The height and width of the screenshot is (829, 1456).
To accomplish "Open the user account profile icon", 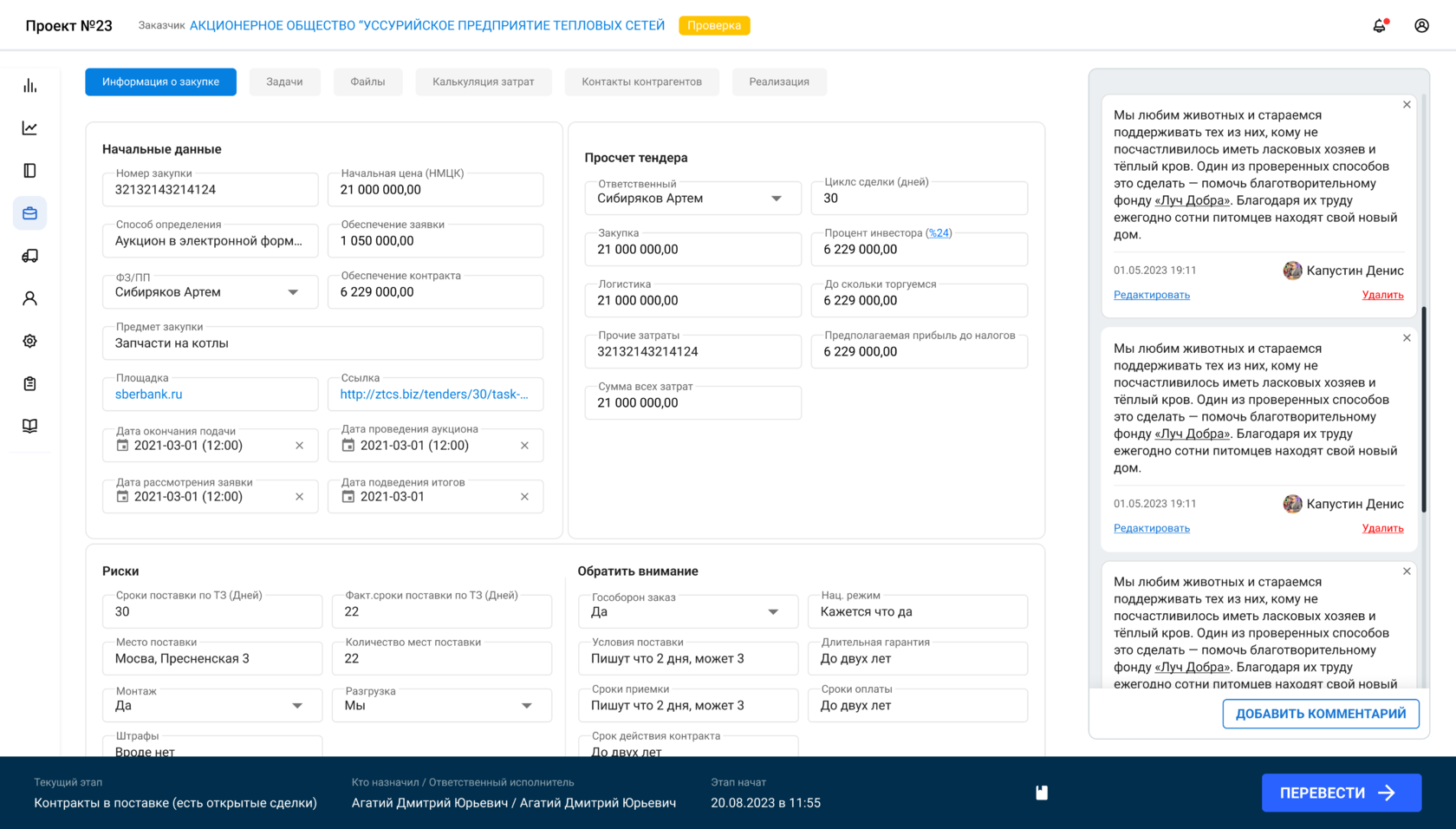I will pos(1422,25).
